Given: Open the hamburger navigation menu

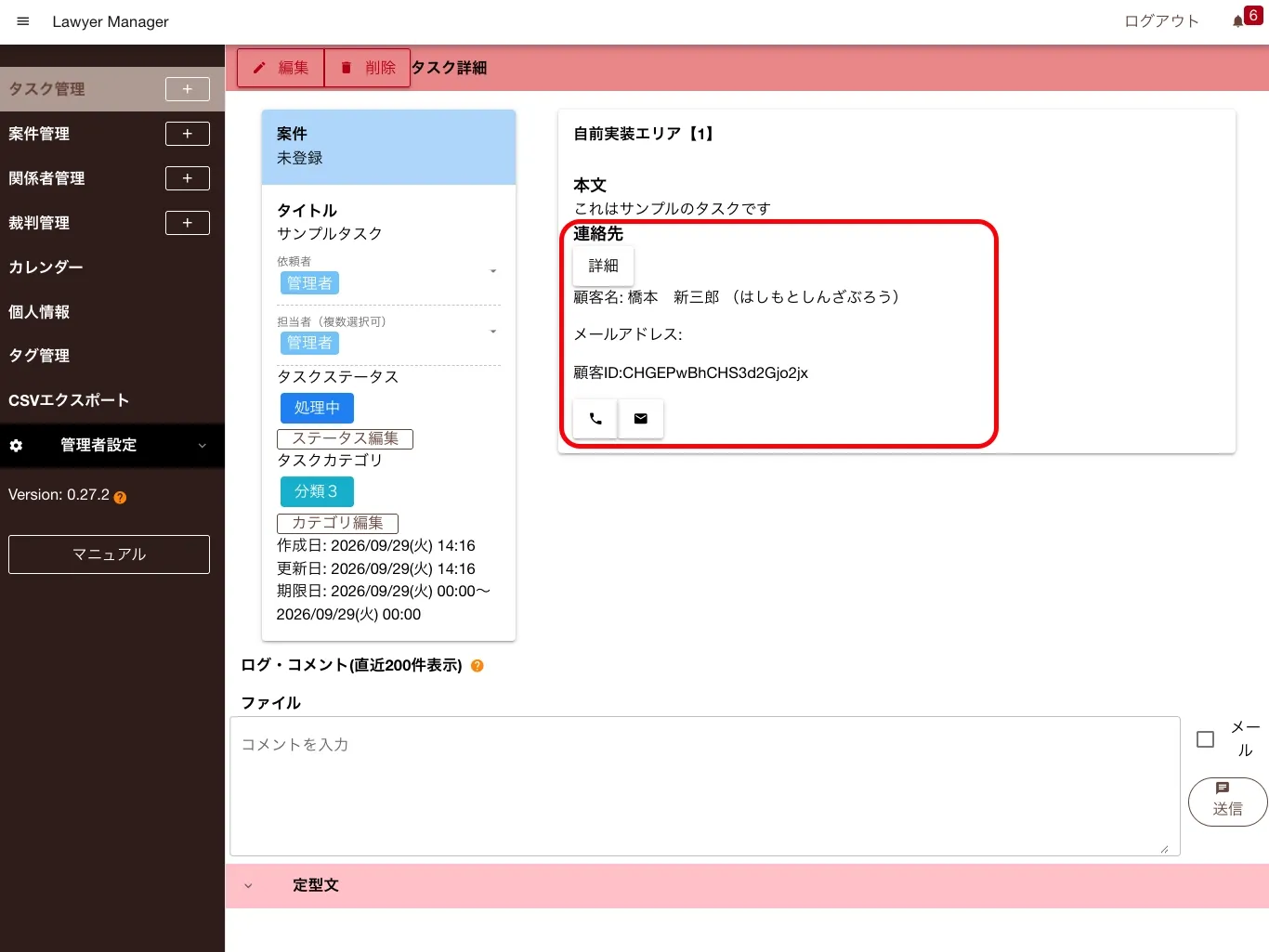Looking at the screenshot, I should [x=23, y=21].
